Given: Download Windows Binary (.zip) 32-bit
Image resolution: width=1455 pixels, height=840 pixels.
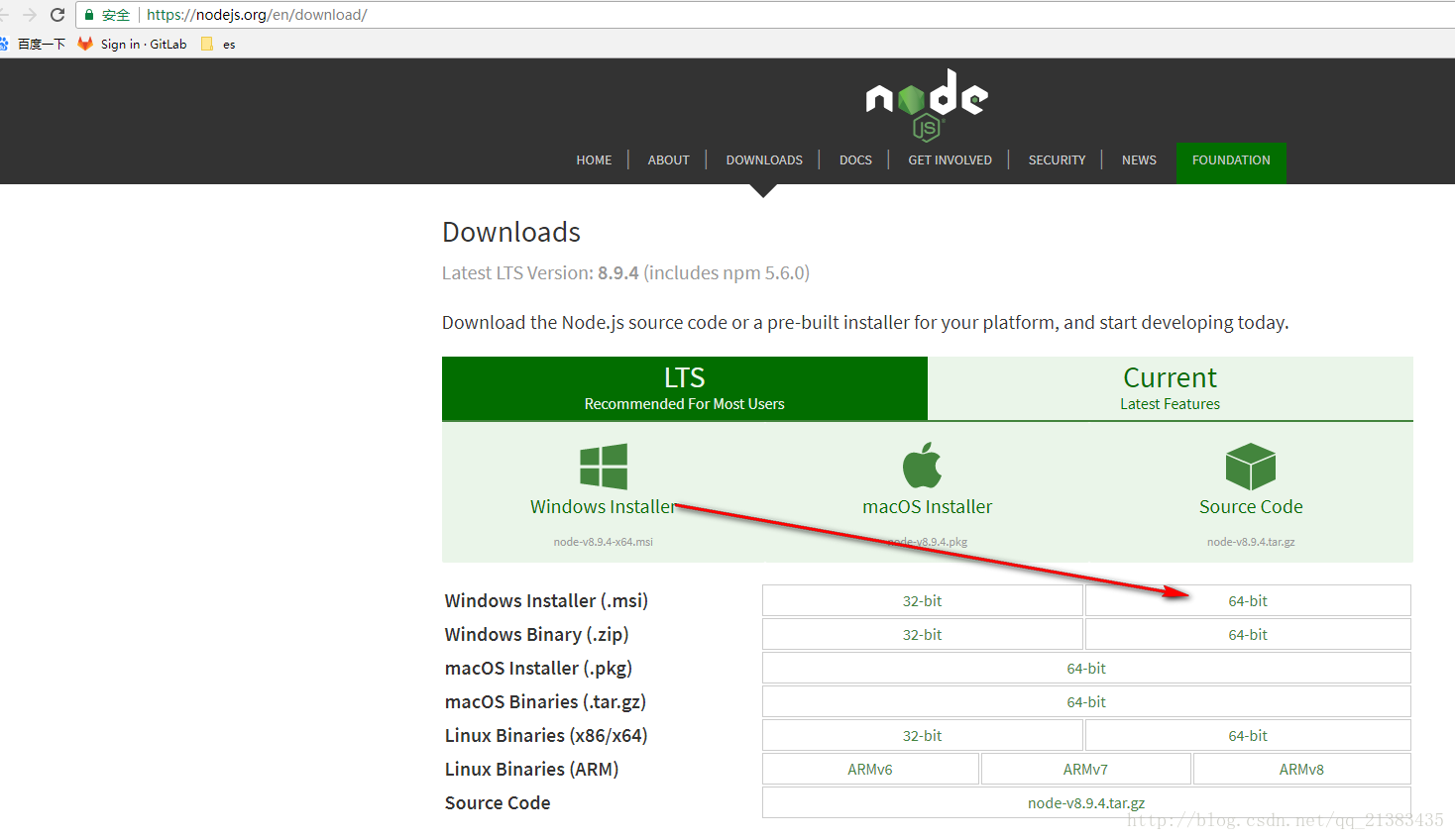Looking at the screenshot, I should coord(922,635).
